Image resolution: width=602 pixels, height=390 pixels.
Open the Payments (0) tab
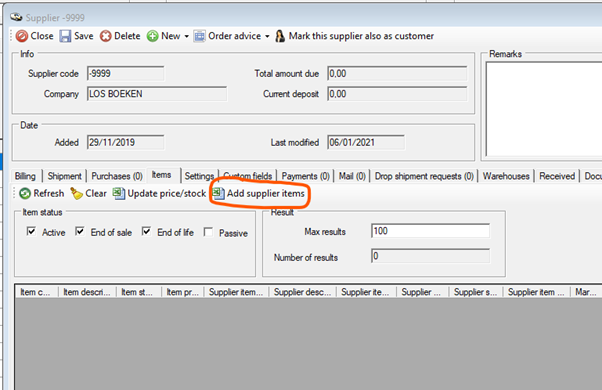pyautogui.click(x=306, y=176)
